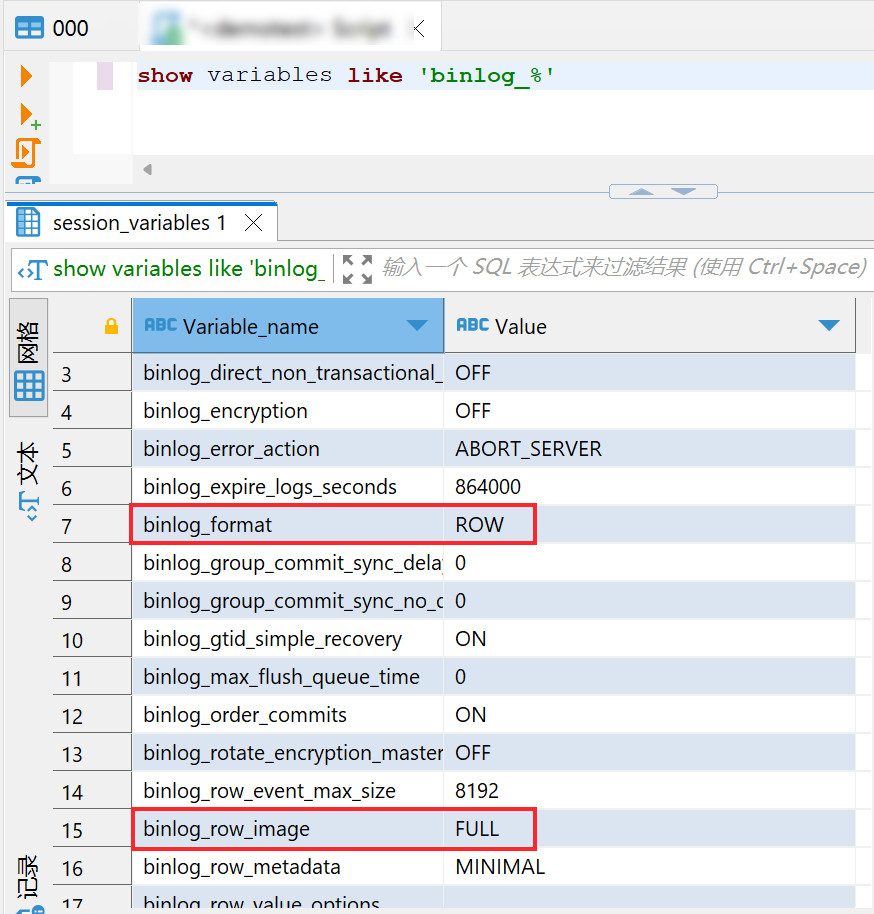This screenshot has height=914, width=874.
Task: Open the Variable_name column filter dropdown
Action: tap(417, 326)
